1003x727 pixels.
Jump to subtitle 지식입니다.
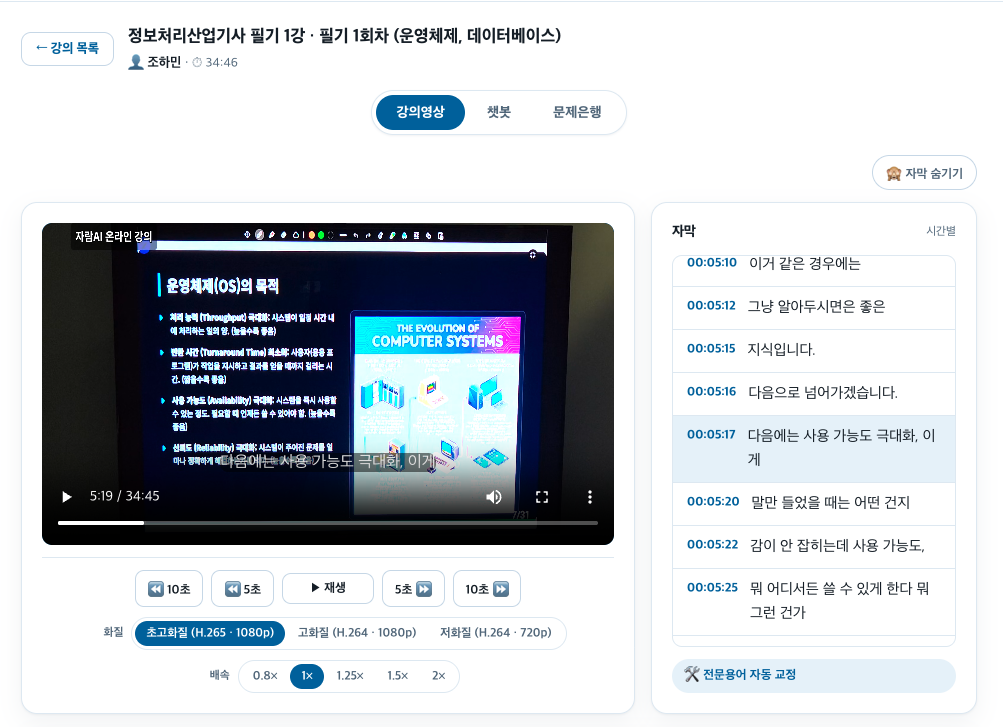click(814, 350)
